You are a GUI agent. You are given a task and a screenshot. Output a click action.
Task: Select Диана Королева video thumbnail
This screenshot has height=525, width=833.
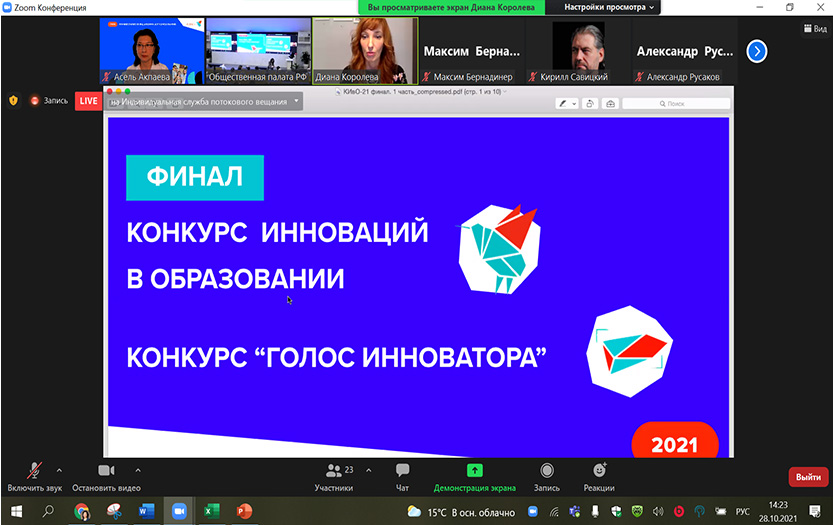pos(364,51)
